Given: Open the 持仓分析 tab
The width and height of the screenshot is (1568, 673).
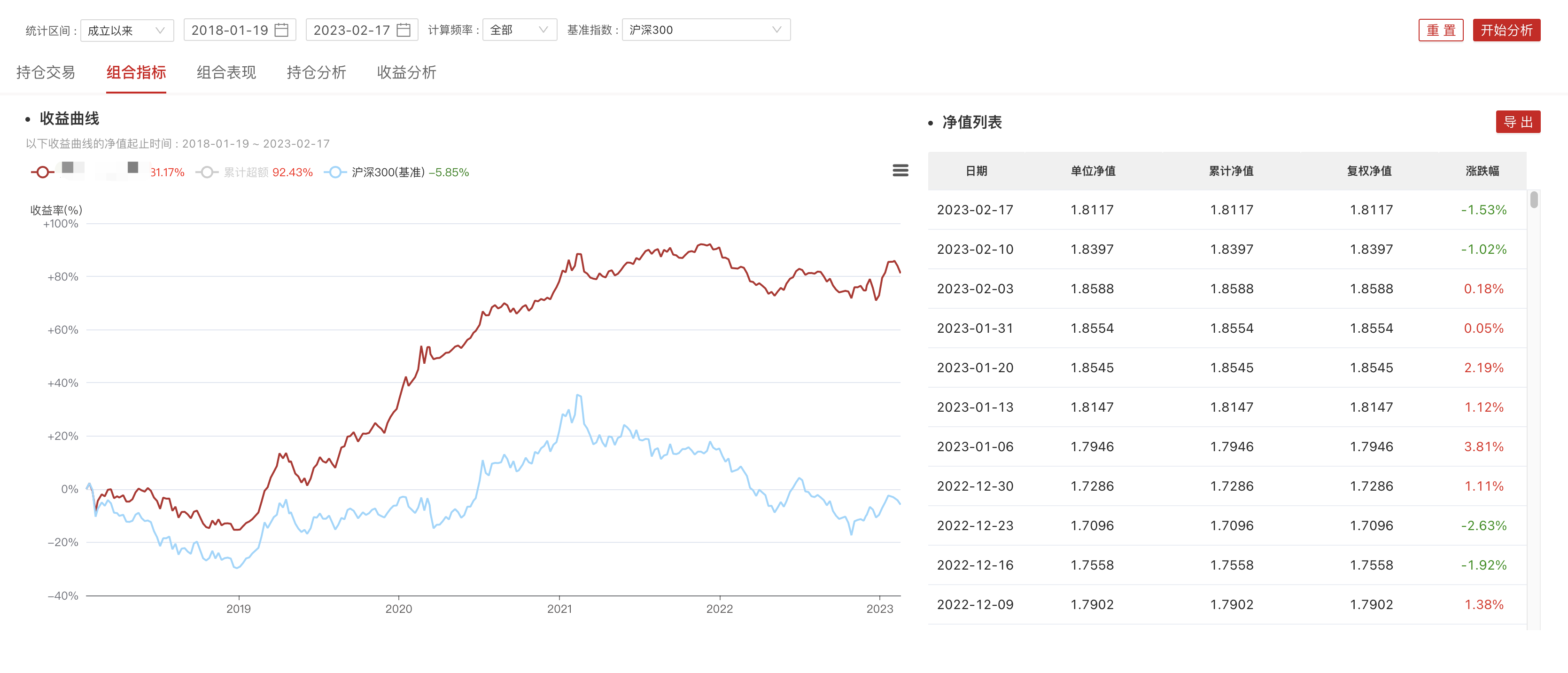Looking at the screenshot, I should click(316, 72).
